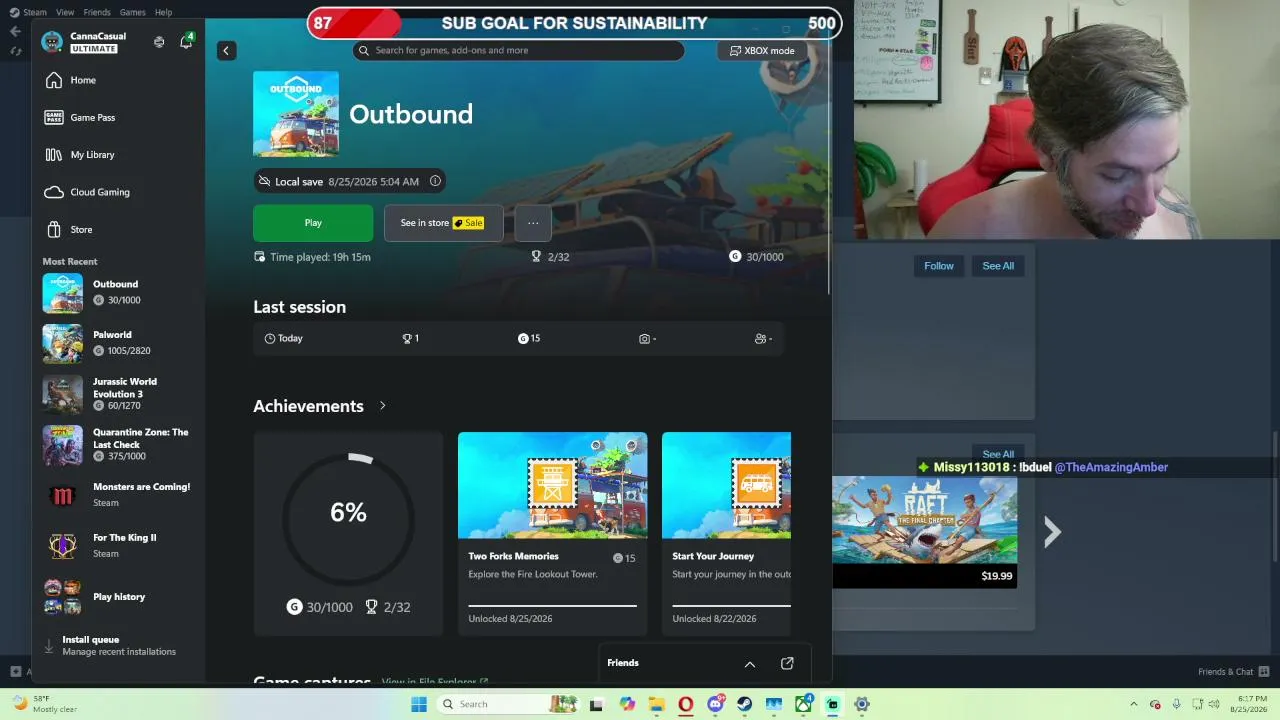The image size is (1280, 720).
Task: Click the social icon beside CannaCasual profile
Action: tap(159, 42)
